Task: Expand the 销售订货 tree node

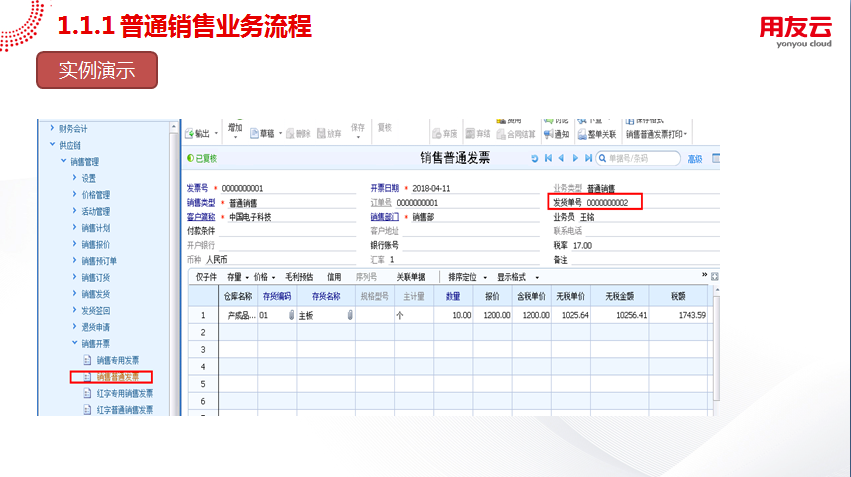Action: click(74, 278)
